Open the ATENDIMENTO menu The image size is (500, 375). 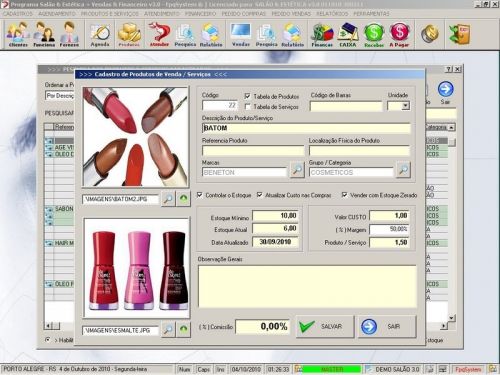(162, 14)
